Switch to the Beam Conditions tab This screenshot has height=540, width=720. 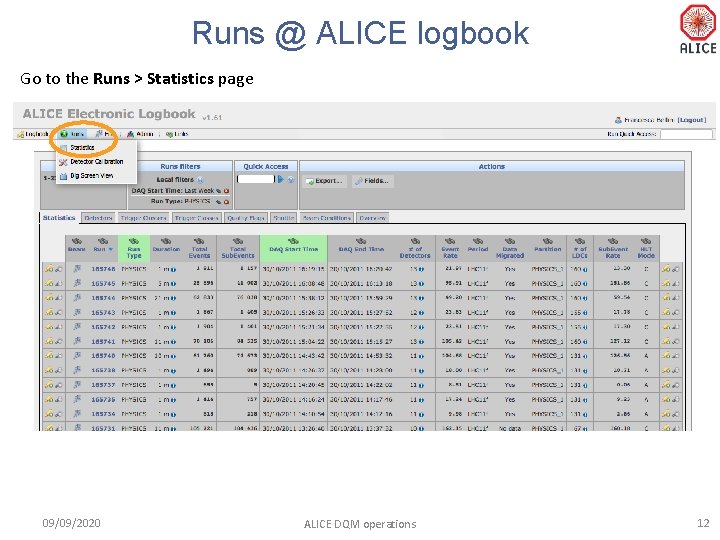(x=327, y=218)
